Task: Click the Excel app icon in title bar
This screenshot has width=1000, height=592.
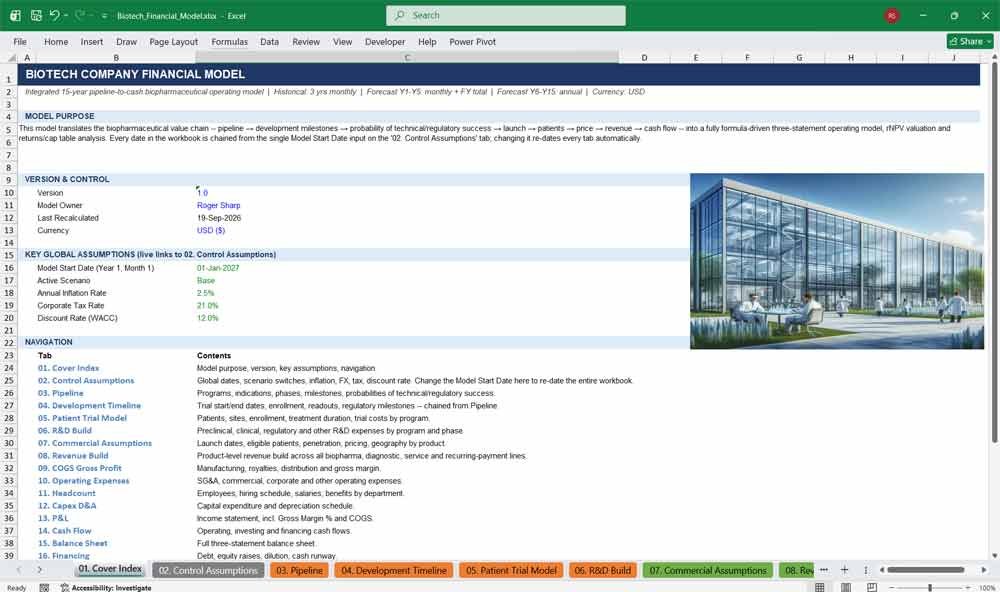Action: click(15, 15)
